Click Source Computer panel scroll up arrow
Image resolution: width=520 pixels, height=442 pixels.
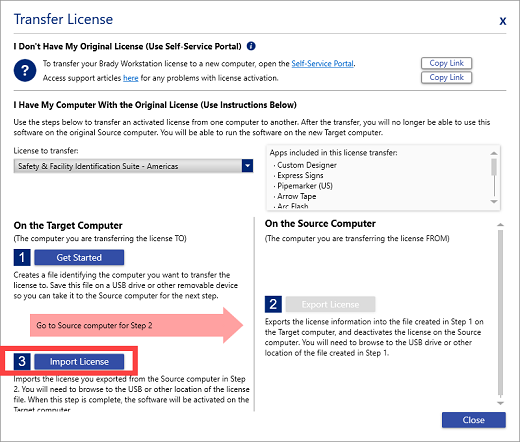(500, 225)
